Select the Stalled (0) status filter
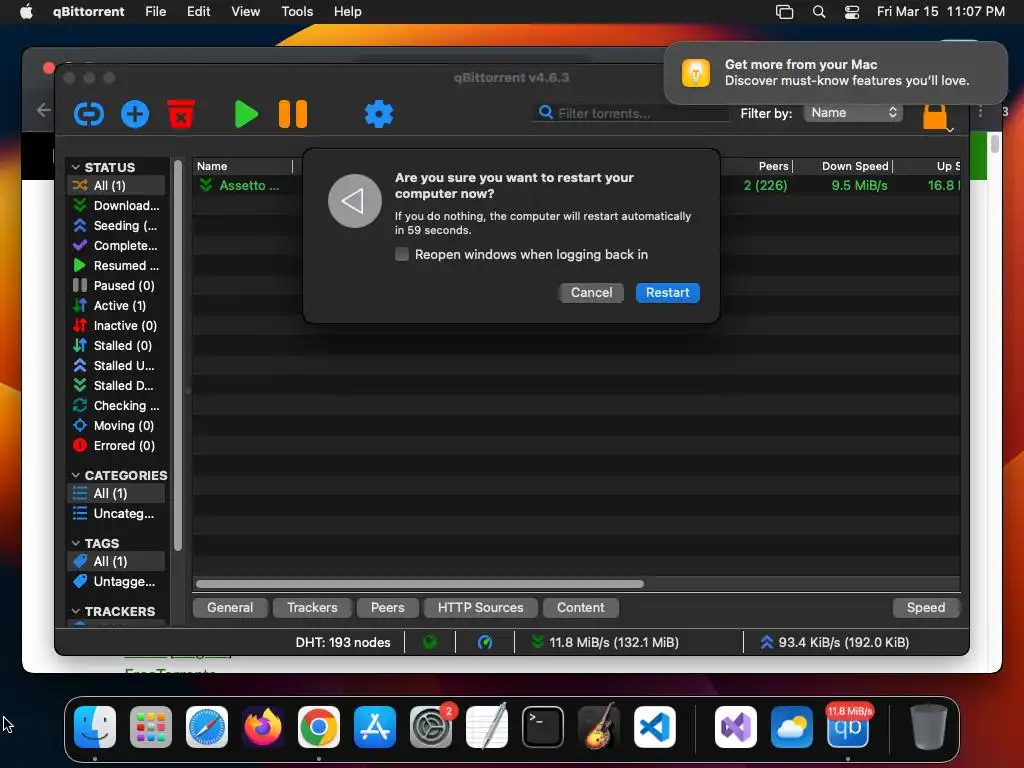Screen dimensions: 1024x768 pos(116,345)
